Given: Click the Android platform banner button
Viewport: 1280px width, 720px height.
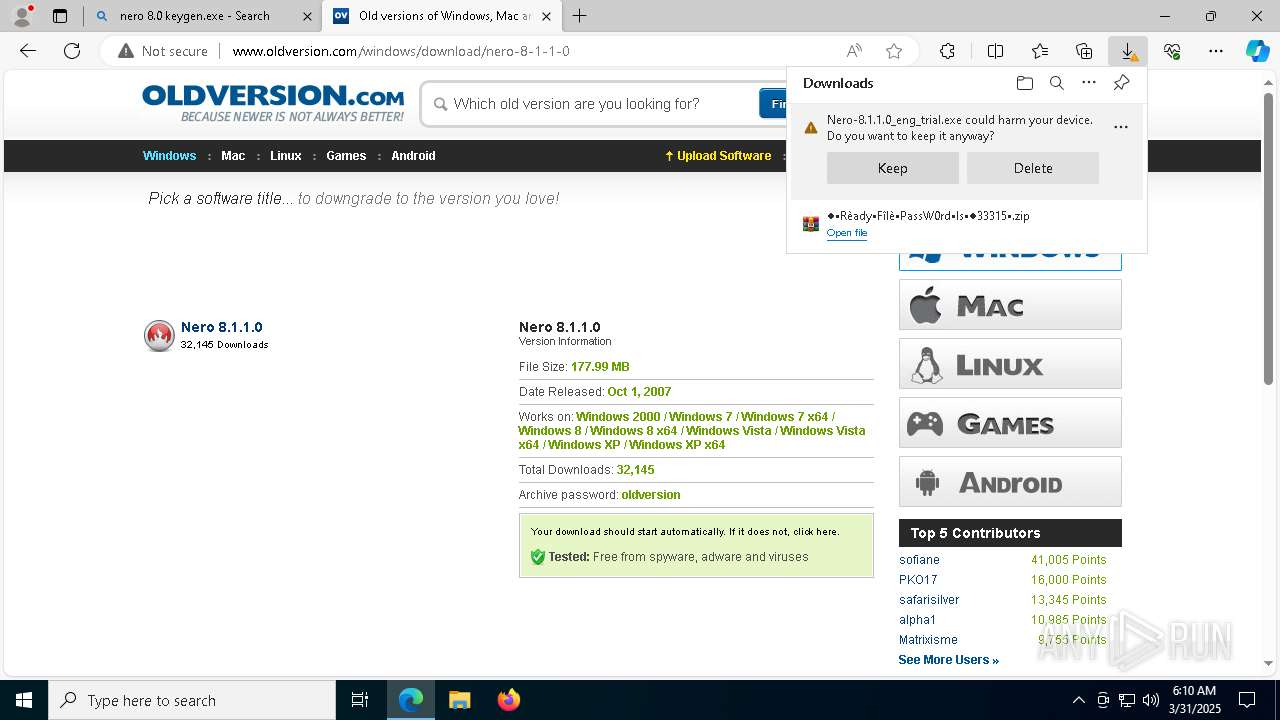Looking at the screenshot, I should [x=1010, y=482].
